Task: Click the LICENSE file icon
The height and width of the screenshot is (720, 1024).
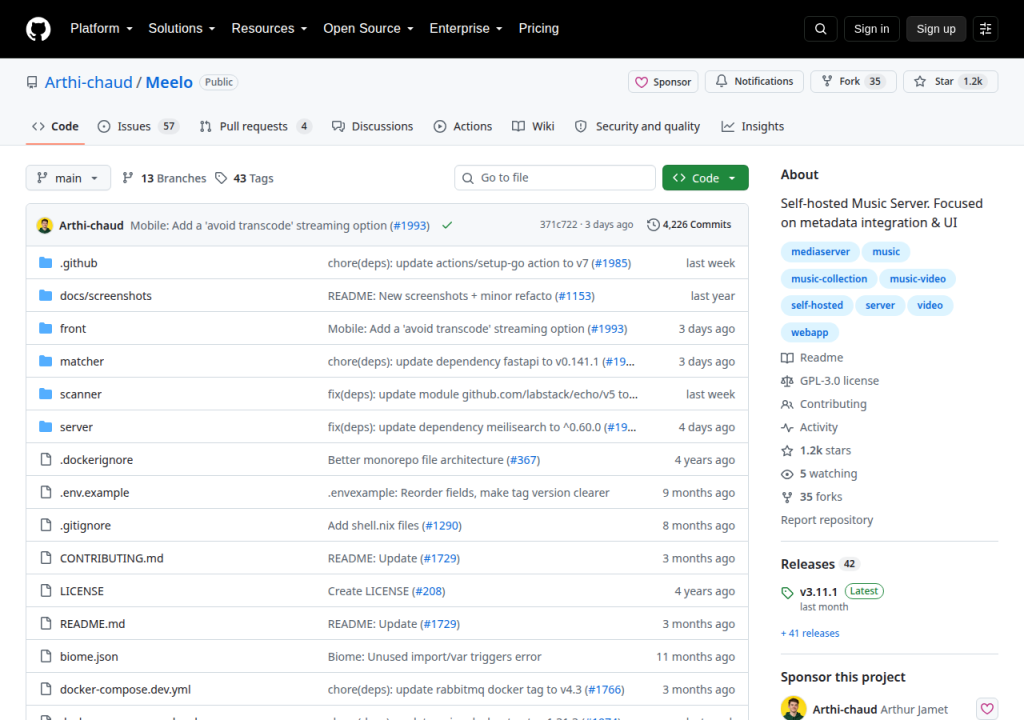Action: (46, 591)
